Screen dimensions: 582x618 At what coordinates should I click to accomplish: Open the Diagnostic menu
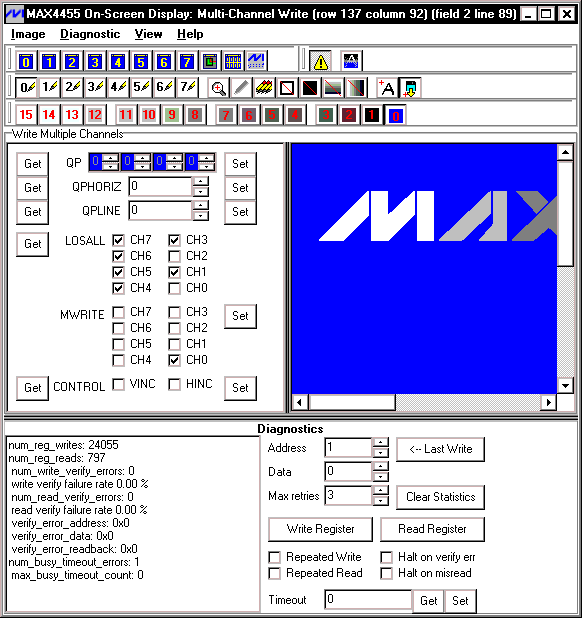pos(90,34)
